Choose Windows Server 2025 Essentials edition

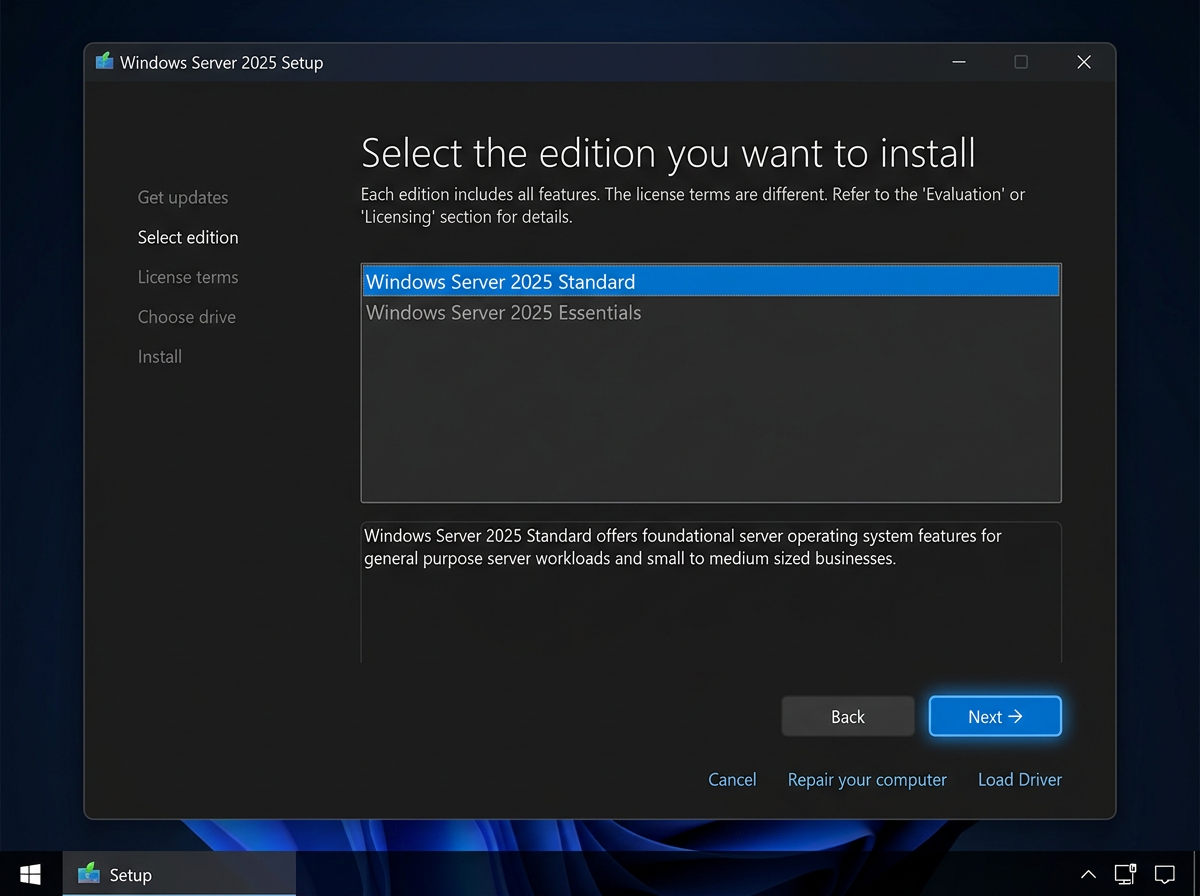(710, 312)
